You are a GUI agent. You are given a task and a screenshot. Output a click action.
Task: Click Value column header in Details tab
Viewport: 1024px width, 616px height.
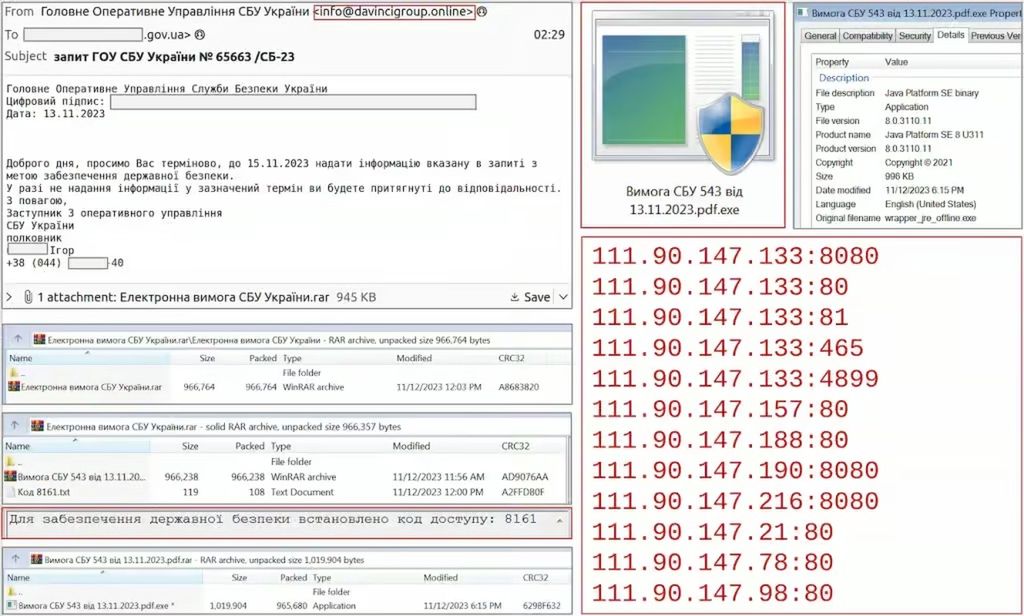click(896, 62)
